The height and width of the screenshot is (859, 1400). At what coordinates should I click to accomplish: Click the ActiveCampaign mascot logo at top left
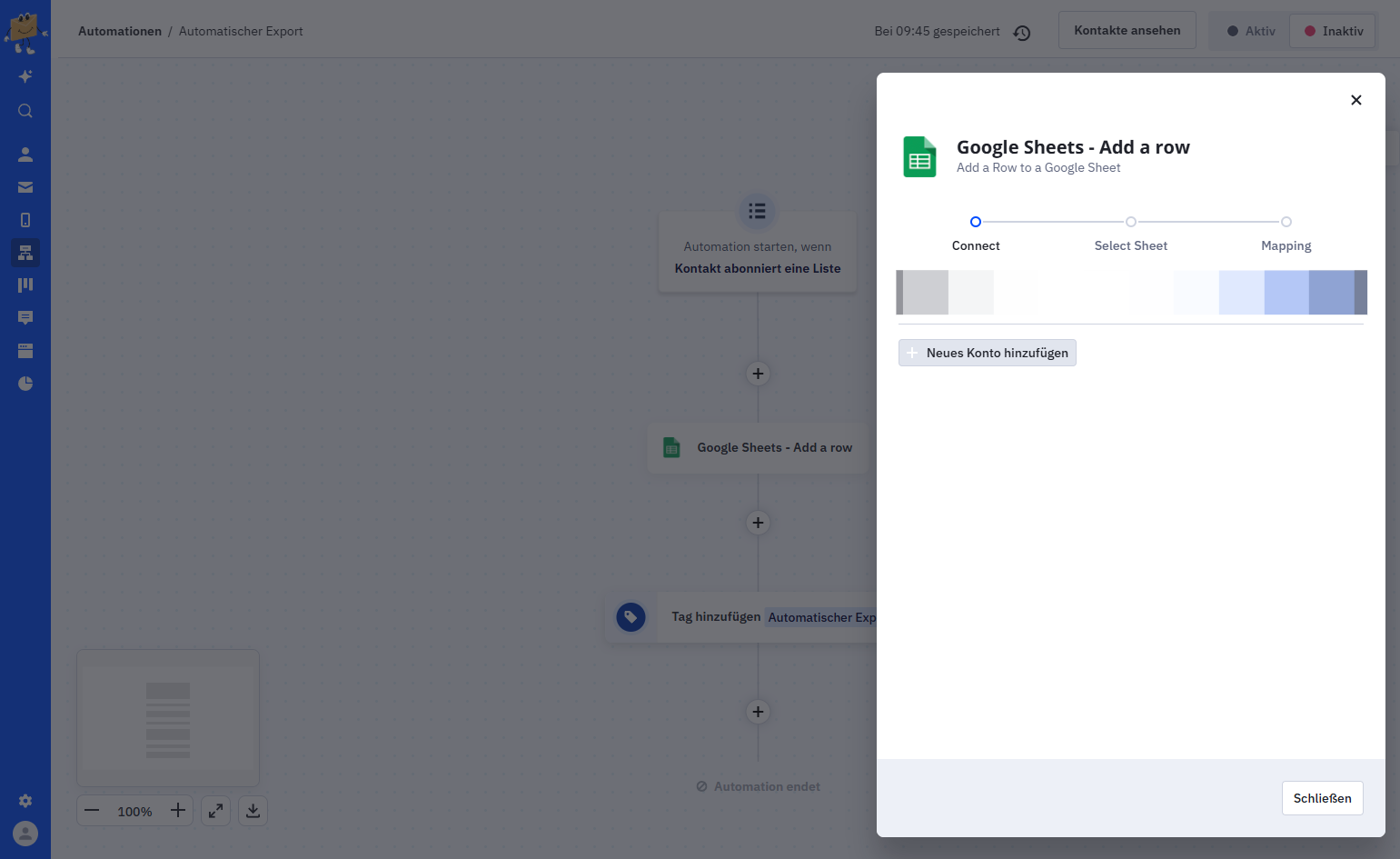pyautogui.click(x=25, y=32)
